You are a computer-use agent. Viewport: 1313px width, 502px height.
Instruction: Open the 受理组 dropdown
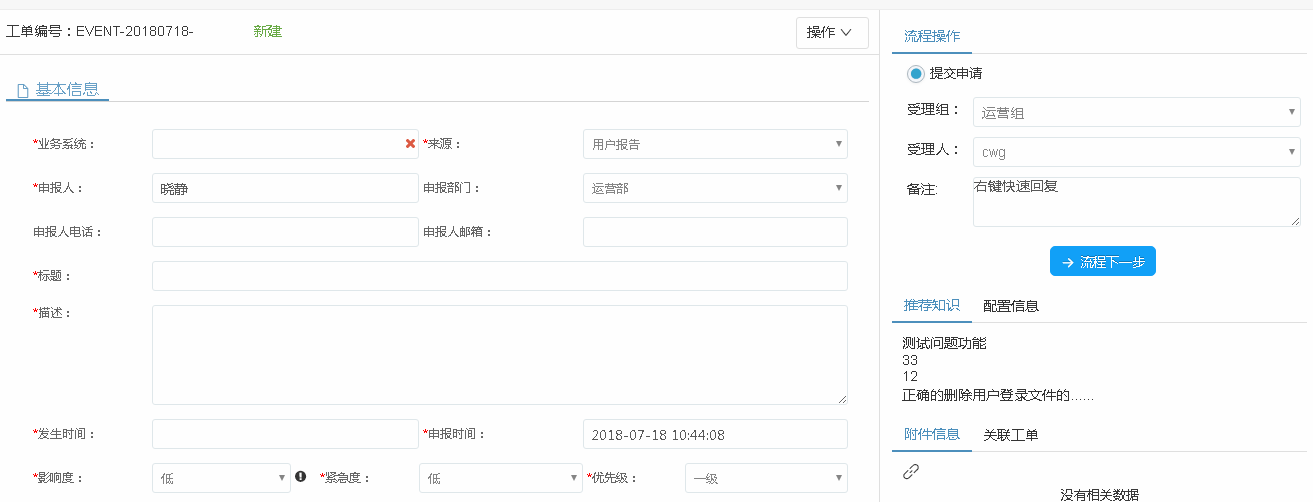click(x=1135, y=112)
